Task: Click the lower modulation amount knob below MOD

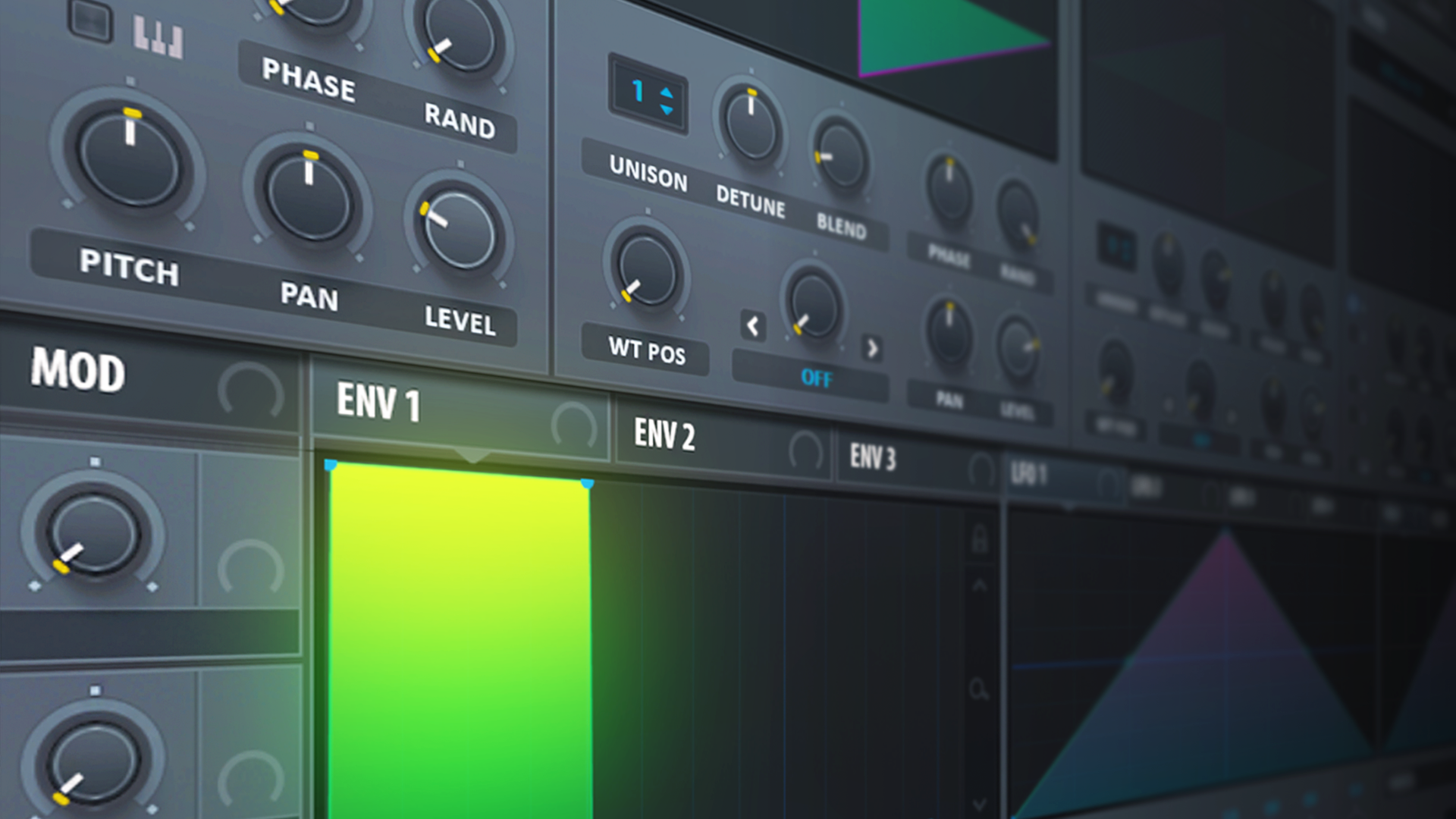Action: click(93, 762)
